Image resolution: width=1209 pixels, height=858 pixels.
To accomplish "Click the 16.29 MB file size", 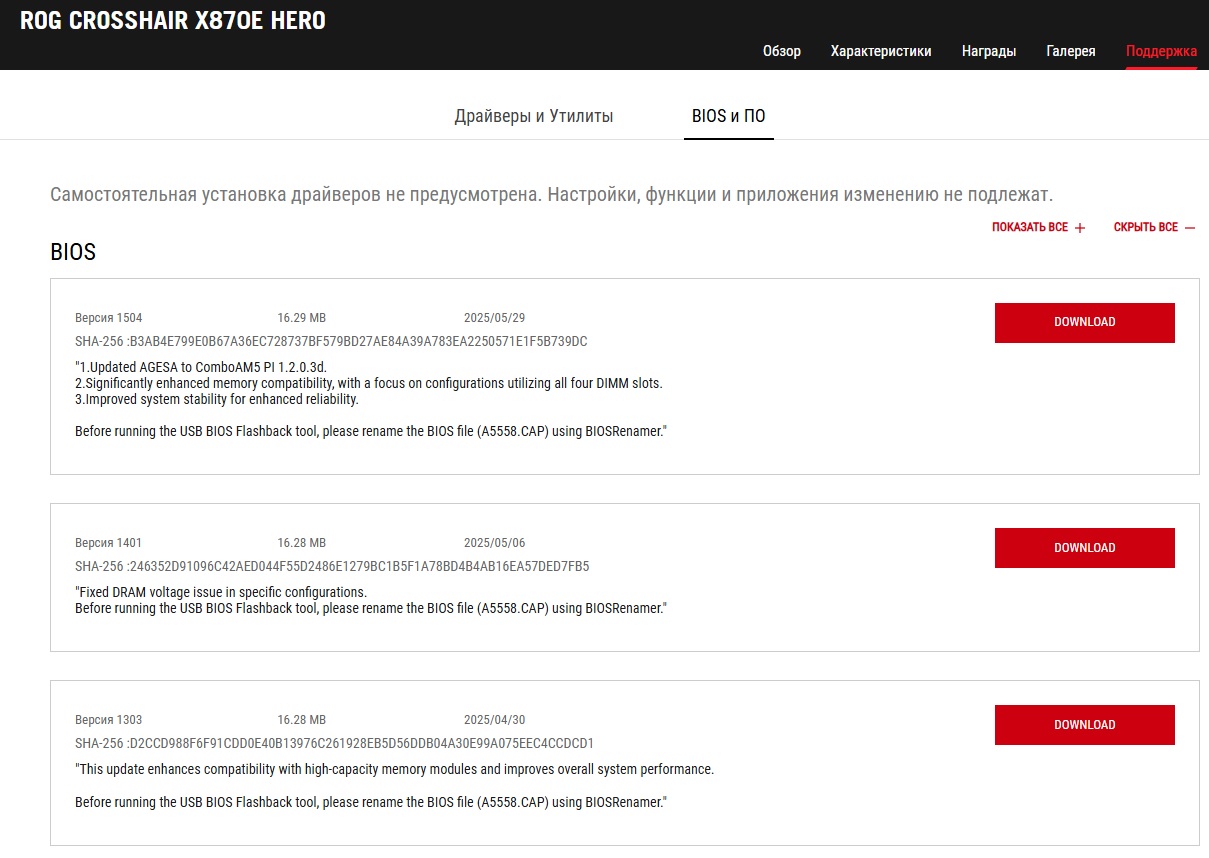I will 302,318.
